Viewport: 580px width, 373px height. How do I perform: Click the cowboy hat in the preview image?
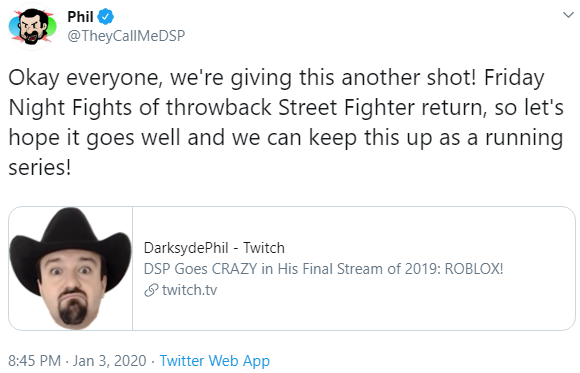click(x=70, y=244)
